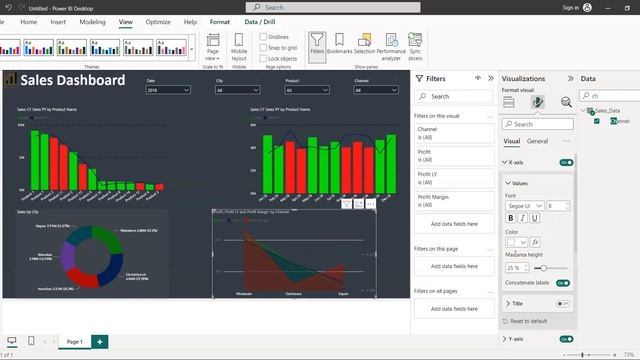Viewport: 640px width, 360px height.
Task: Toggle underline font for X-axis values
Action: [535, 218]
